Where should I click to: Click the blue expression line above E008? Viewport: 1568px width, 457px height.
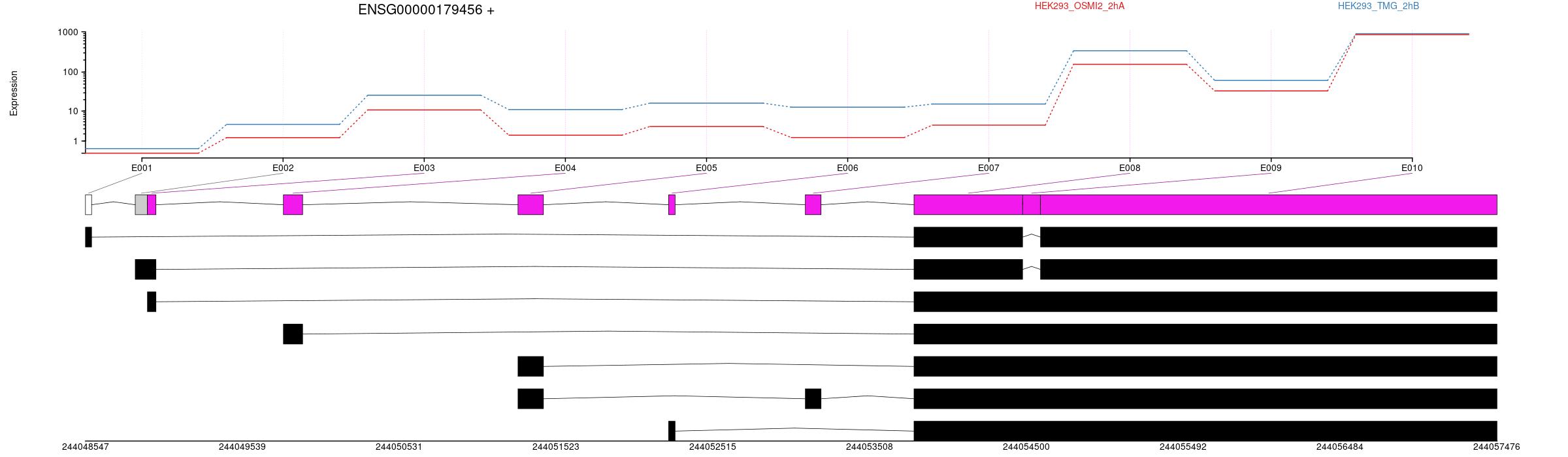coord(1130,50)
